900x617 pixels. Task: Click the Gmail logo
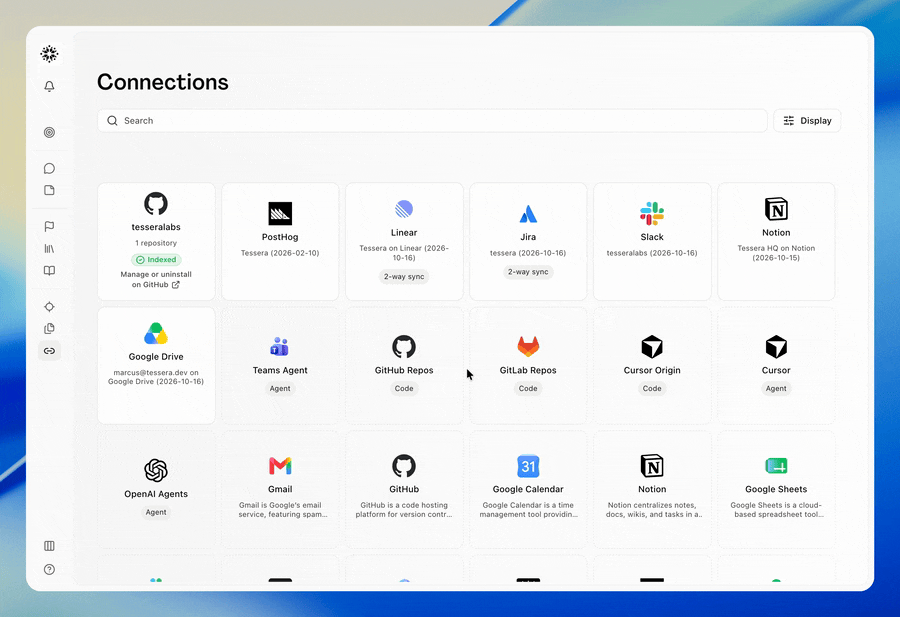click(280, 465)
